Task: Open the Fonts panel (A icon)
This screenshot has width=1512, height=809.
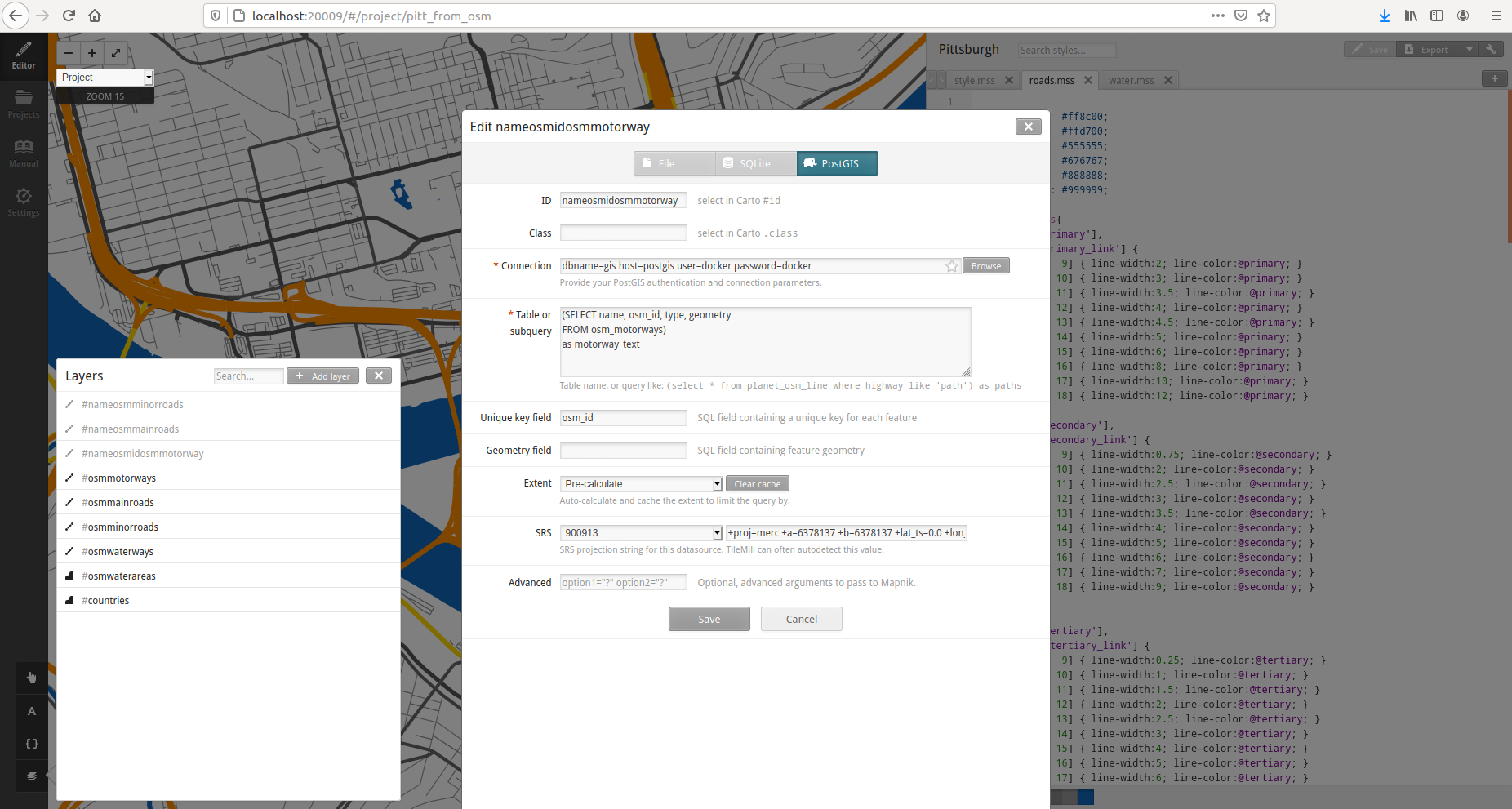Action: 32,711
